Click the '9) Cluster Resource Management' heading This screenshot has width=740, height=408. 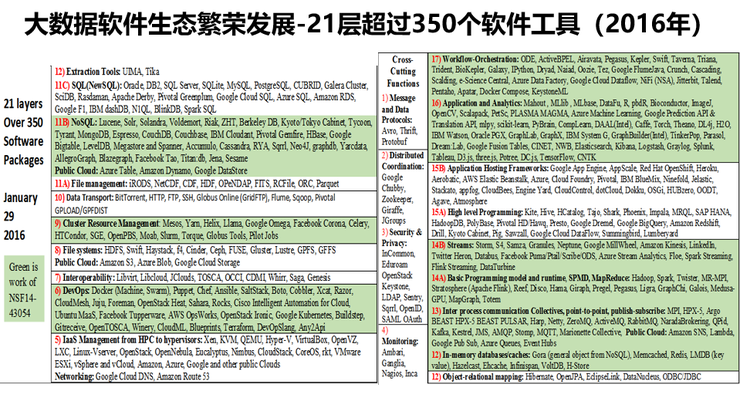click(x=107, y=223)
